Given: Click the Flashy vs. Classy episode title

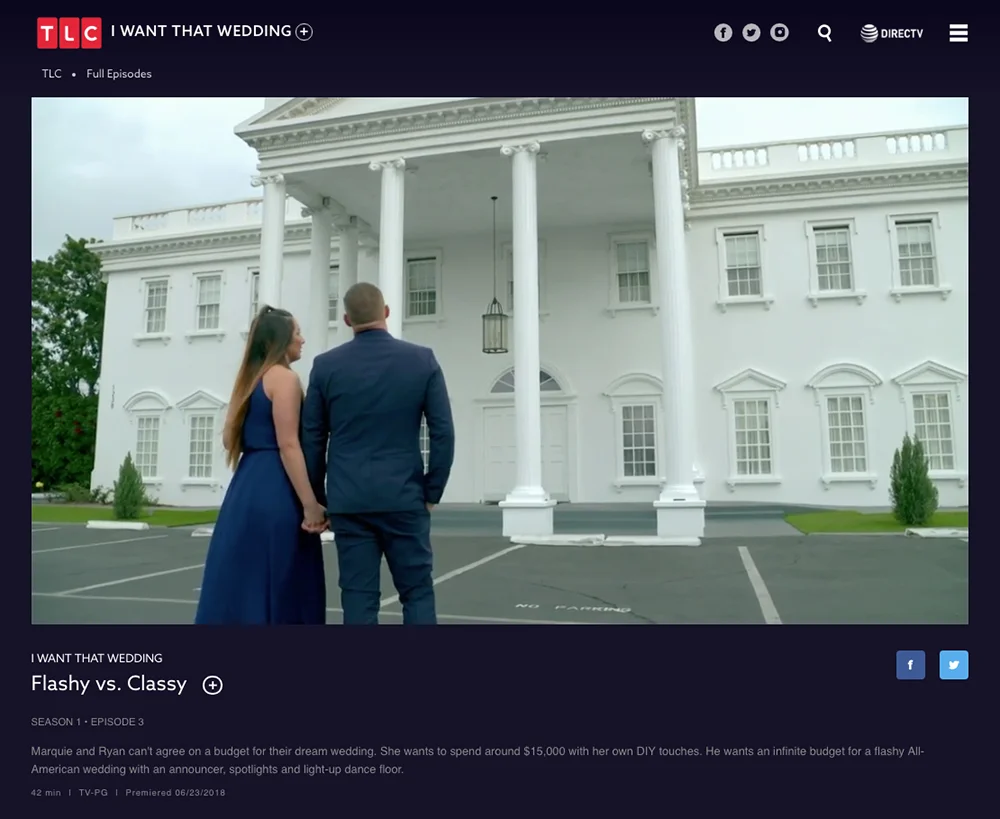Looking at the screenshot, I should 109,683.
